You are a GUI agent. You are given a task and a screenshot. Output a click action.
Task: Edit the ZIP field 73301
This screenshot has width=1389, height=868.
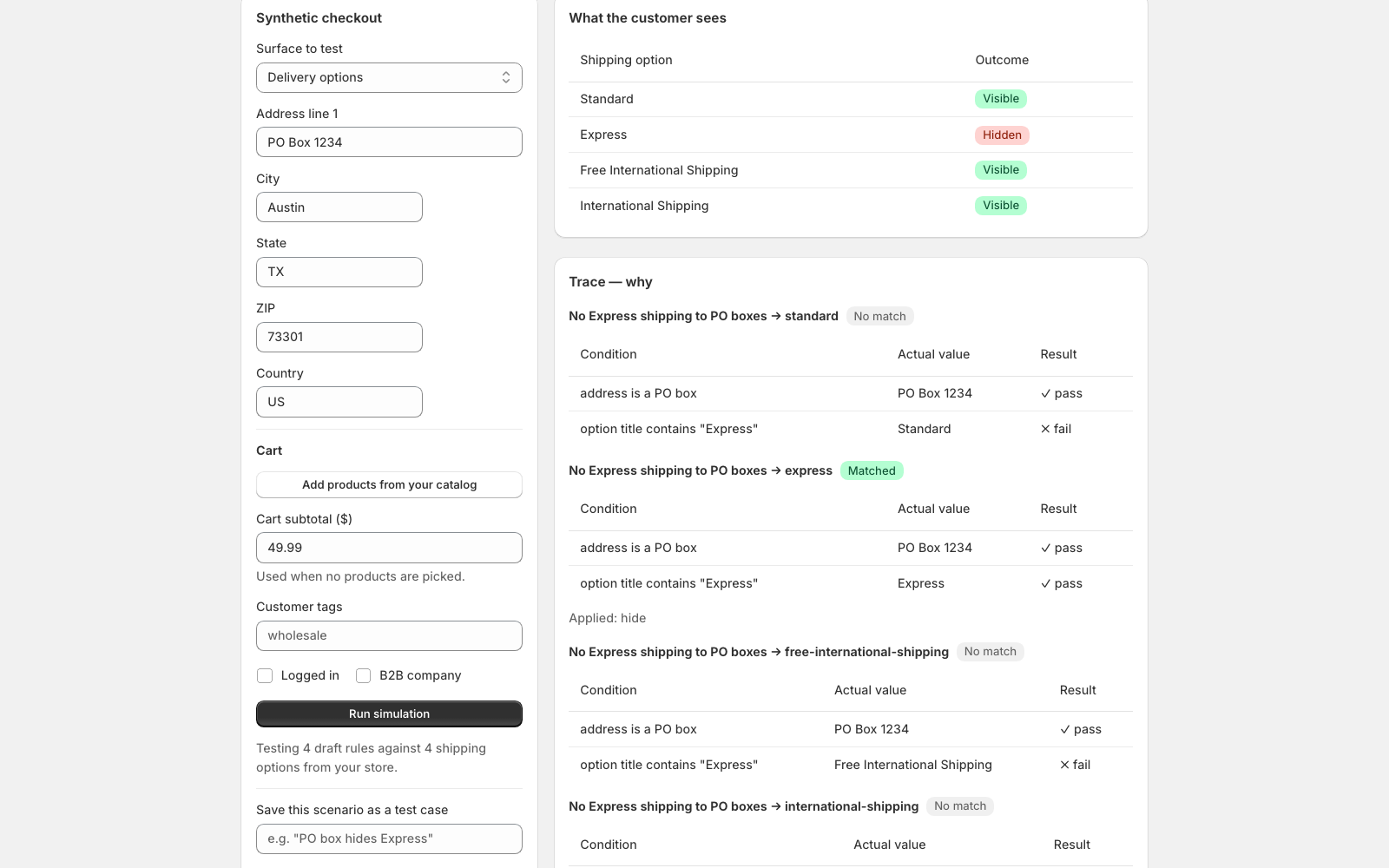pyautogui.click(x=339, y=337)
